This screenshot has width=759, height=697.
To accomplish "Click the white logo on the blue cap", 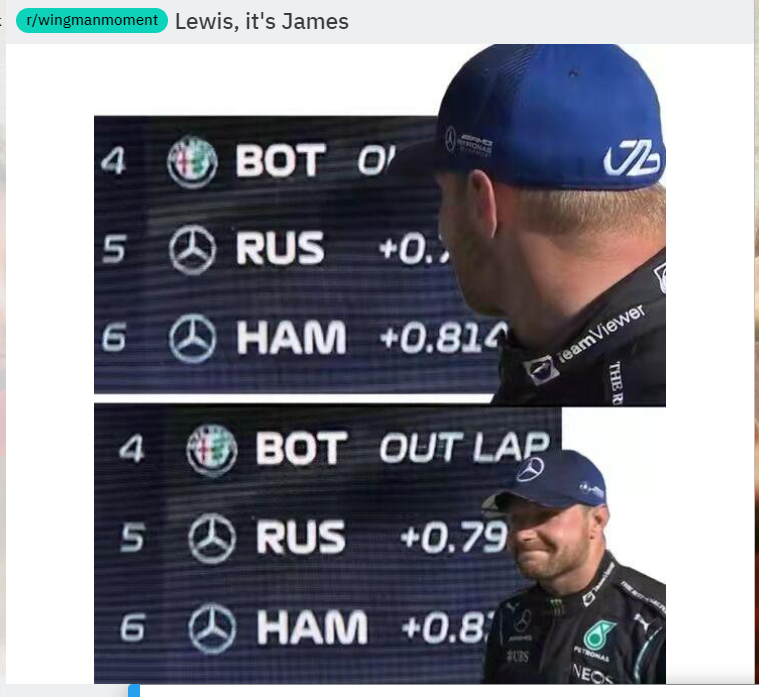I will 632,157.
